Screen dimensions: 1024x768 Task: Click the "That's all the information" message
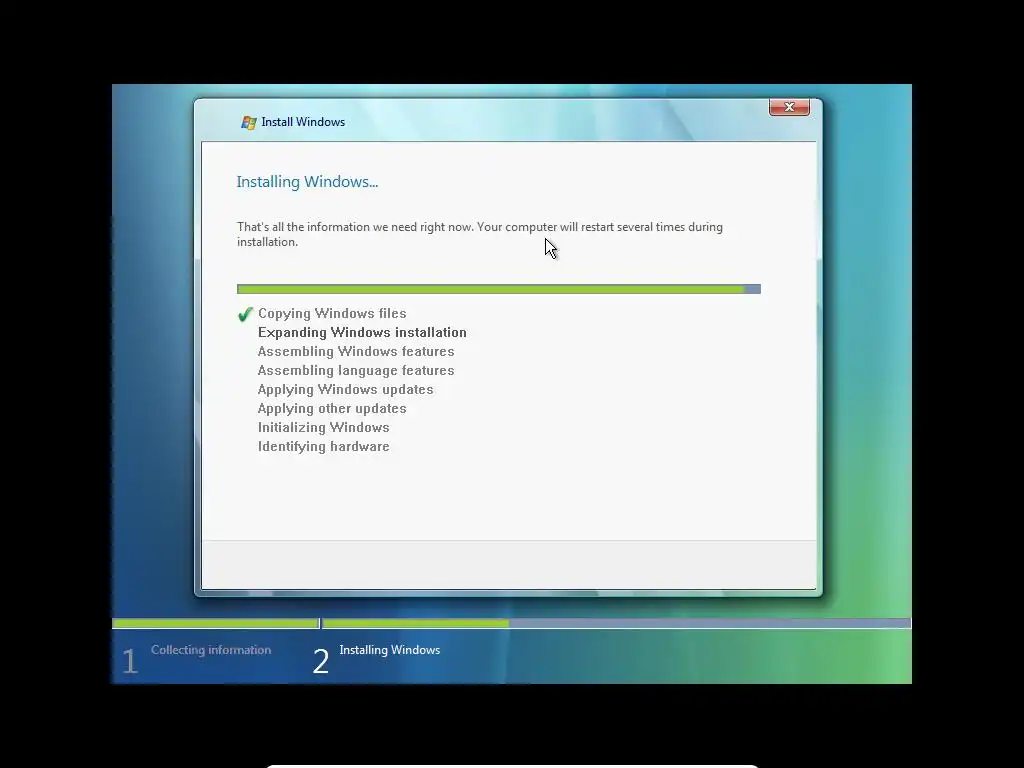pyautogui.click(x=479, y=234)
